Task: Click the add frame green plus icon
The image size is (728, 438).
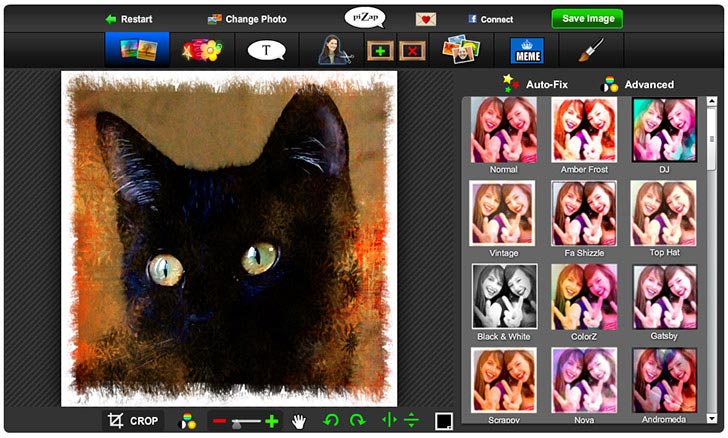Action: (381, 51)
